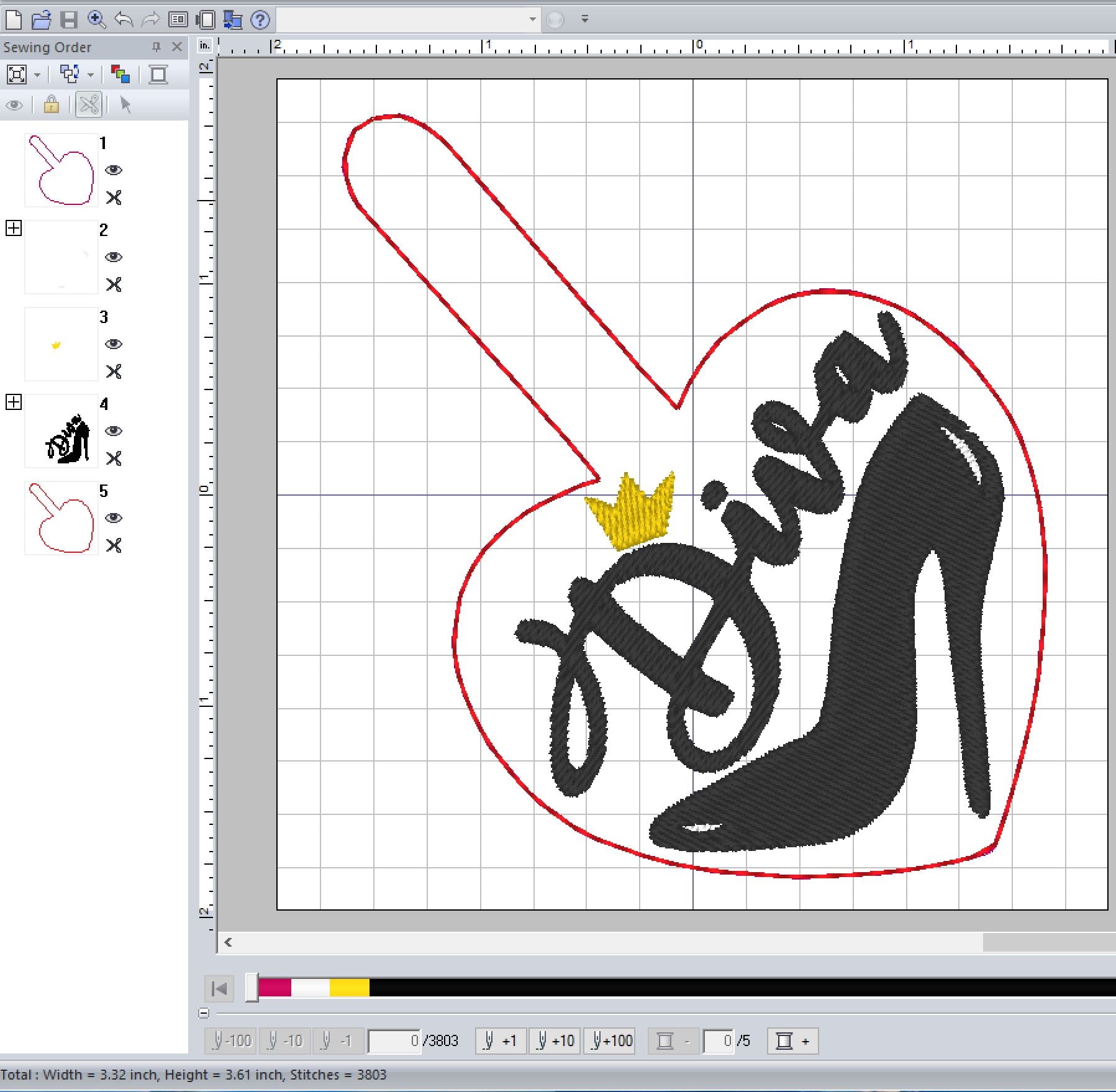Skip to next thread color with spool plus

coord(792,1040)
